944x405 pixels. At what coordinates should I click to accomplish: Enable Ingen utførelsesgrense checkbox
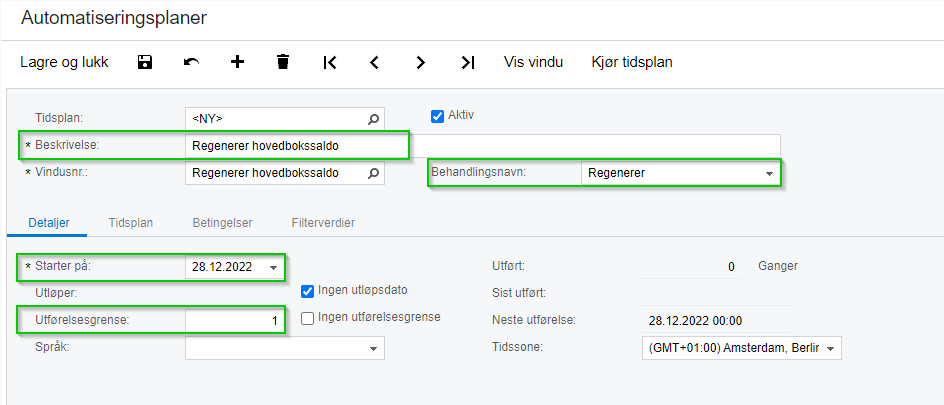click(x=308, y=318)
